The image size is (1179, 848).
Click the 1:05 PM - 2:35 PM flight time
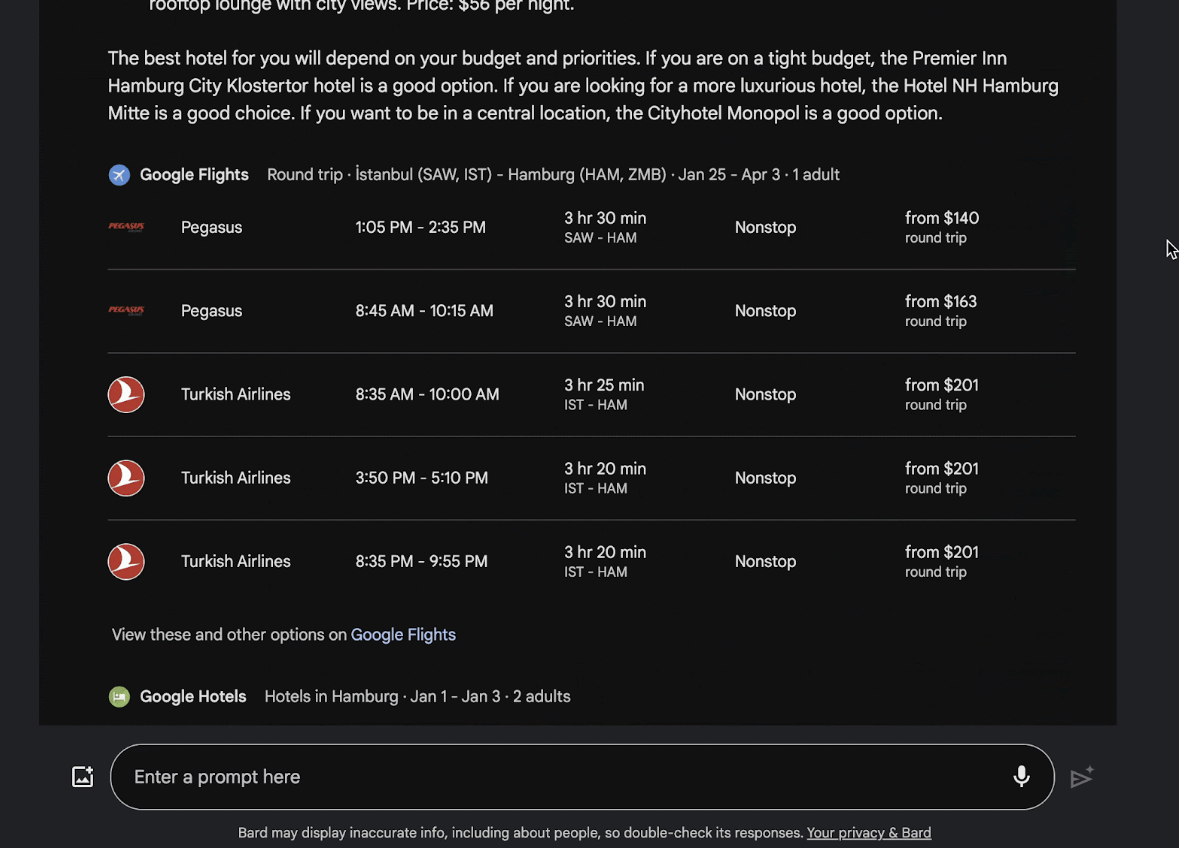click(x=420, y=227)
